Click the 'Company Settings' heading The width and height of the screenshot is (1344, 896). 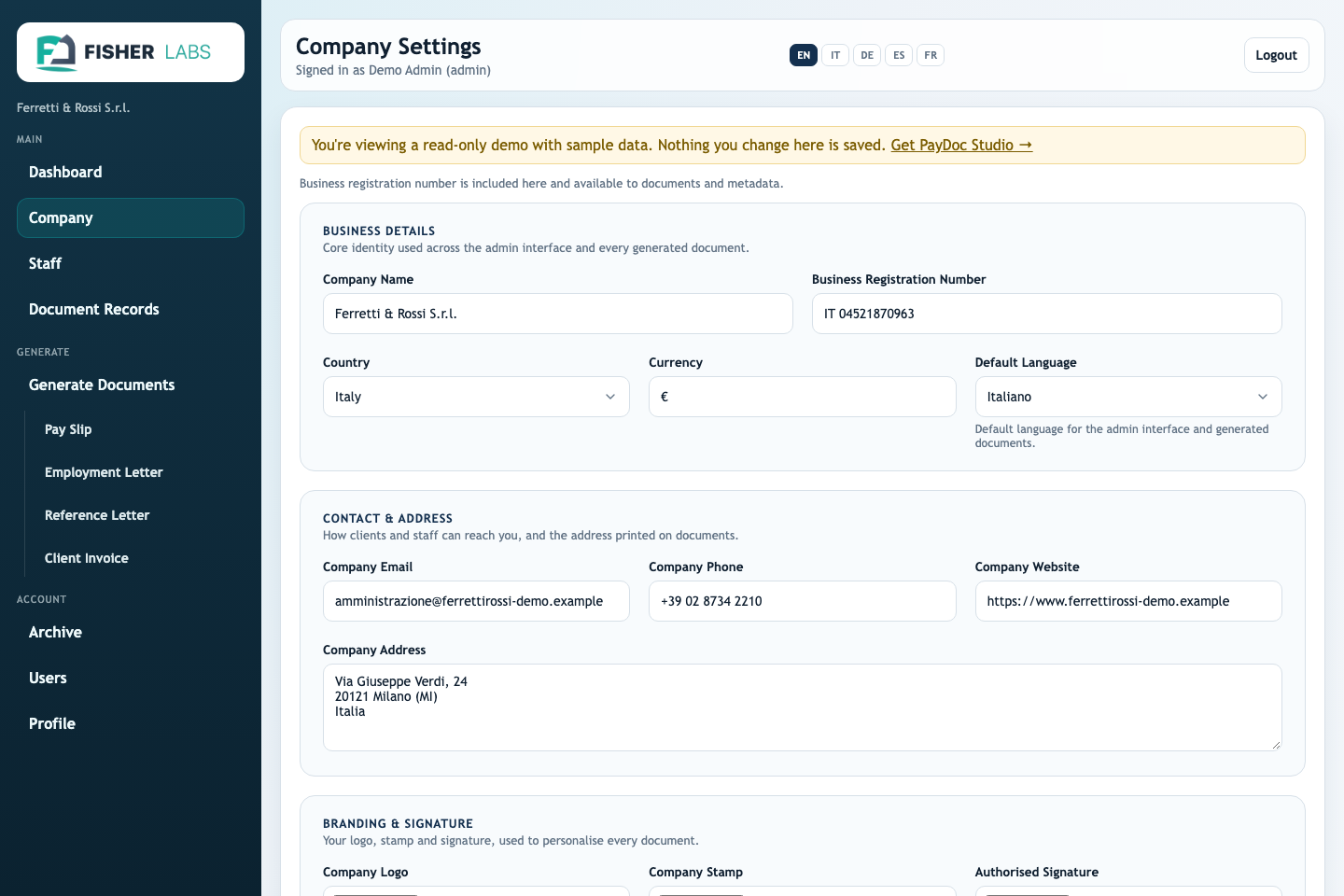tap(388, 47)
